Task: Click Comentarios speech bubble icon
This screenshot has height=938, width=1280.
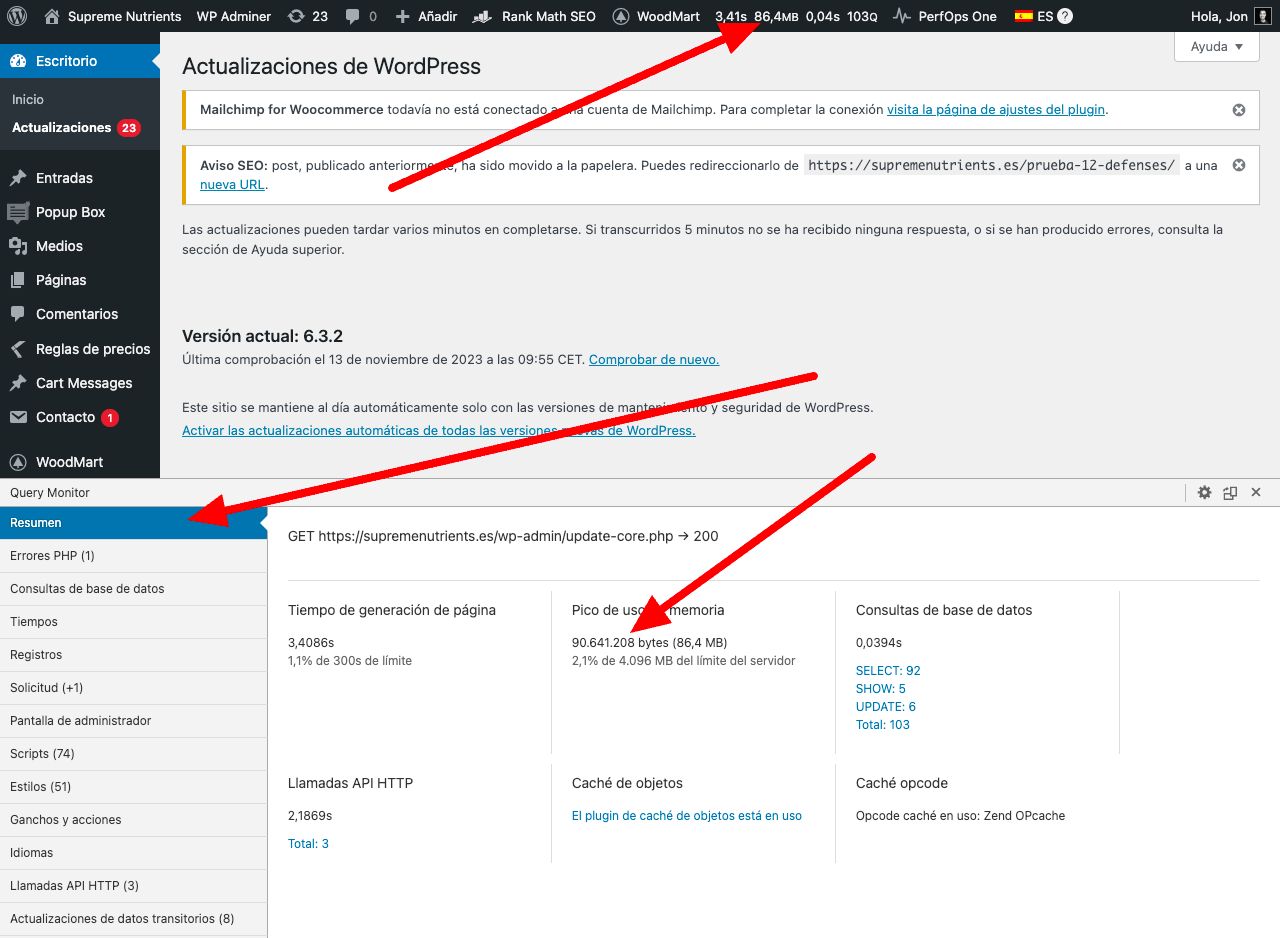Action: click(18, 314)
